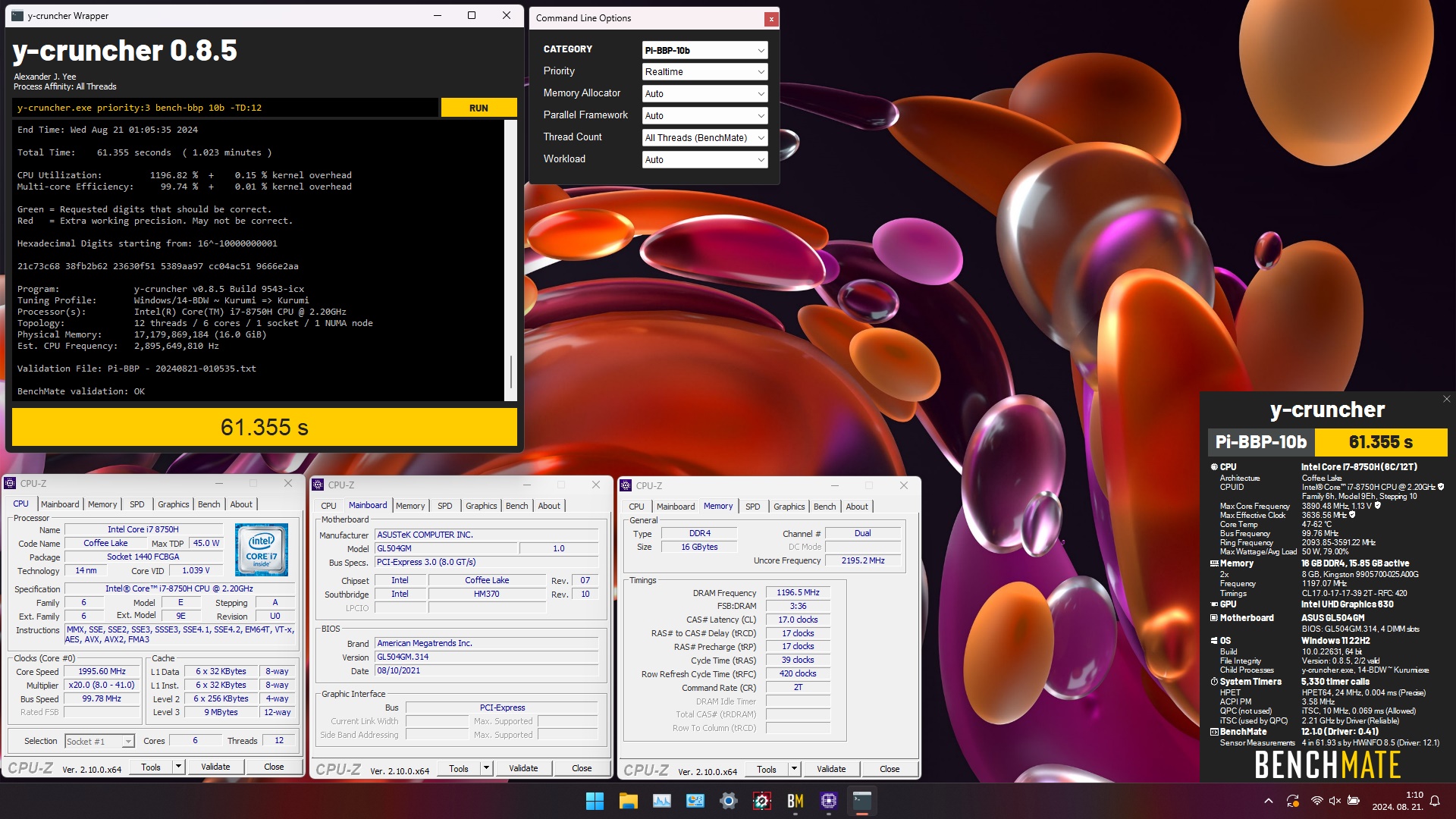Click the y-cruncher output scrollbar thumb
This screenshot has width=1456, height=819.
pos(511,372)
